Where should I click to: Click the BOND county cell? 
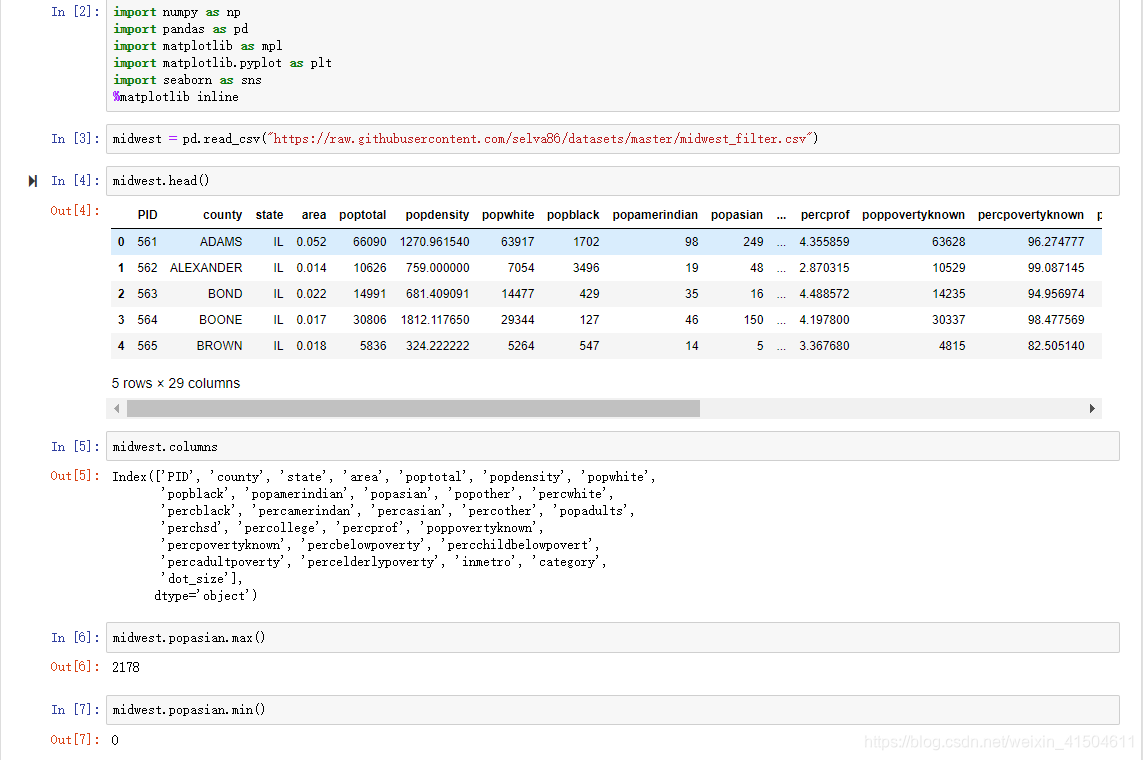pos(225,294)
